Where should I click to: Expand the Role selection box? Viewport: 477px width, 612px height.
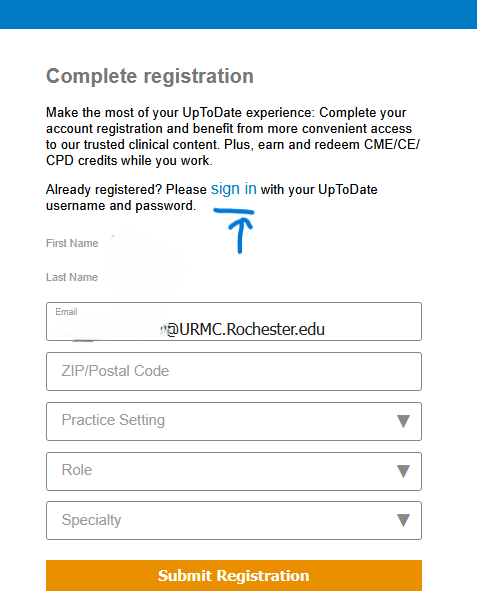[x=234, y=471]
